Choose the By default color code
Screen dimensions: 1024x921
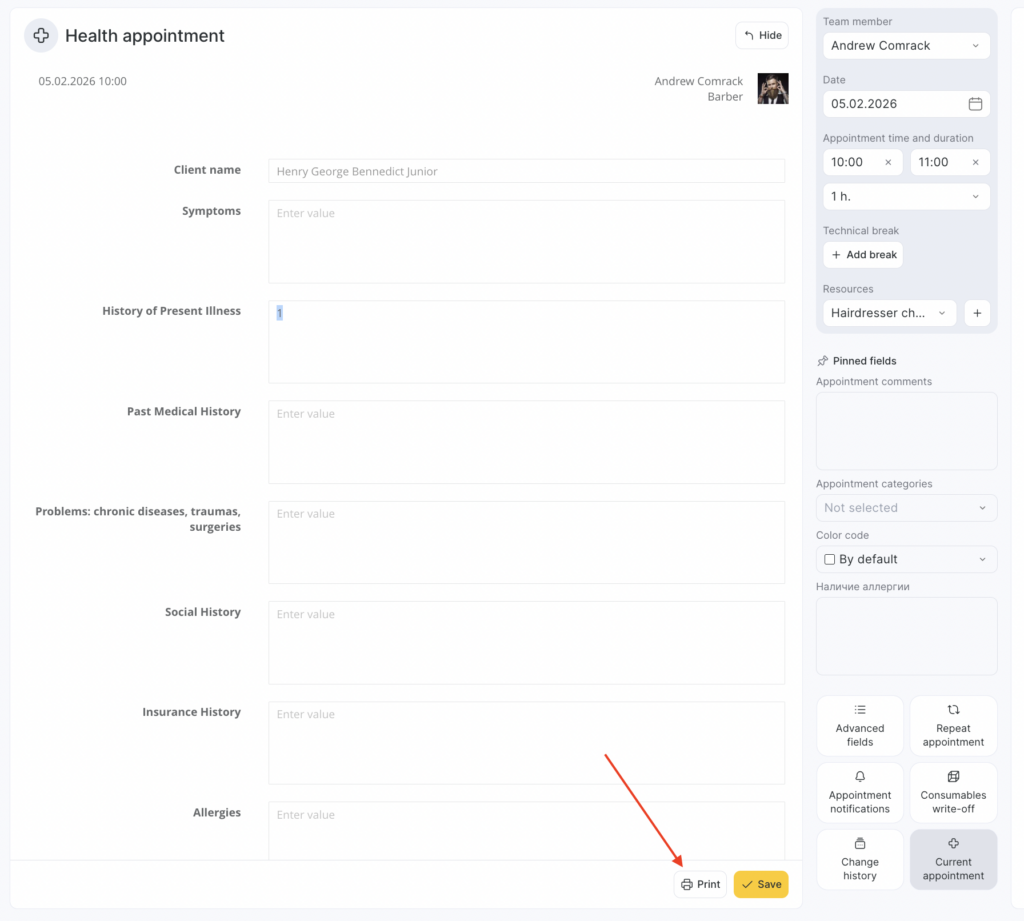click(906, 559)
